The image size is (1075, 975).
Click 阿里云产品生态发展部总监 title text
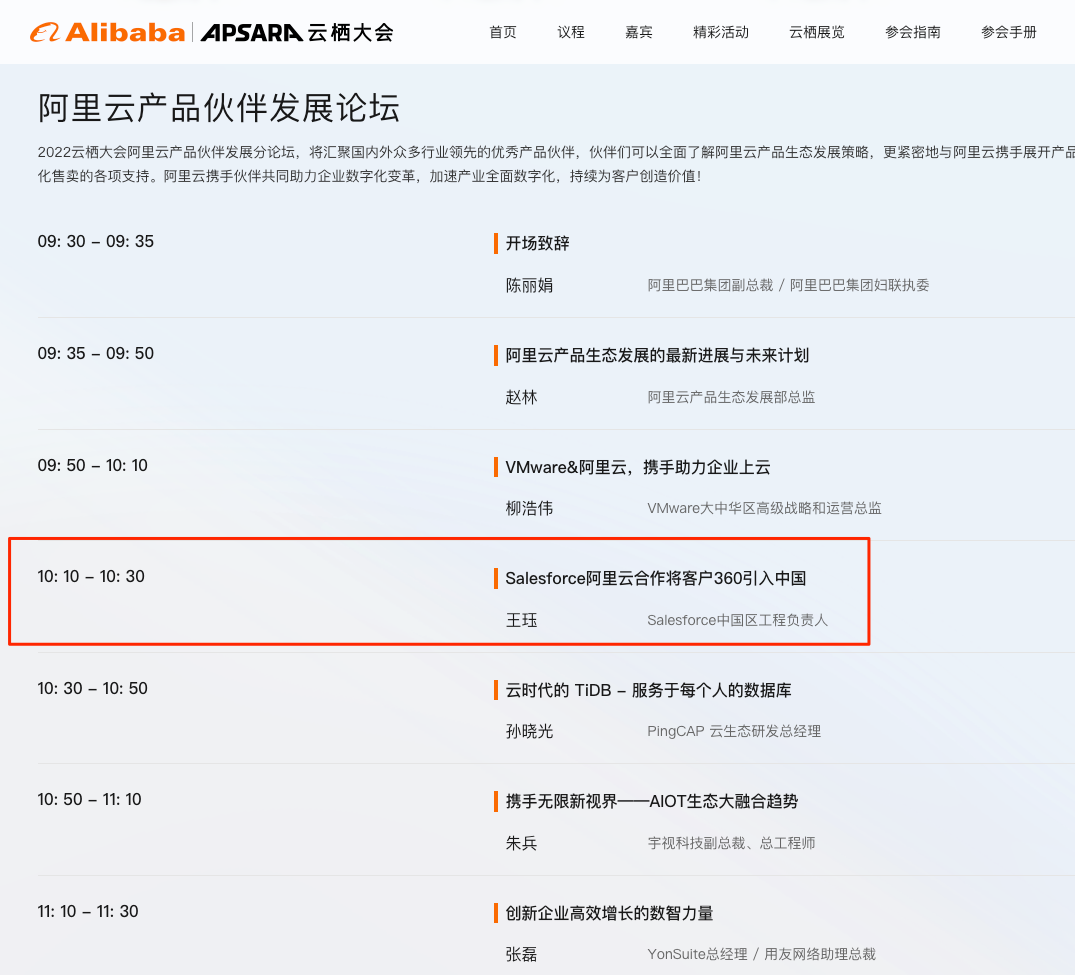pyautogui.click(x=731, y=397)
